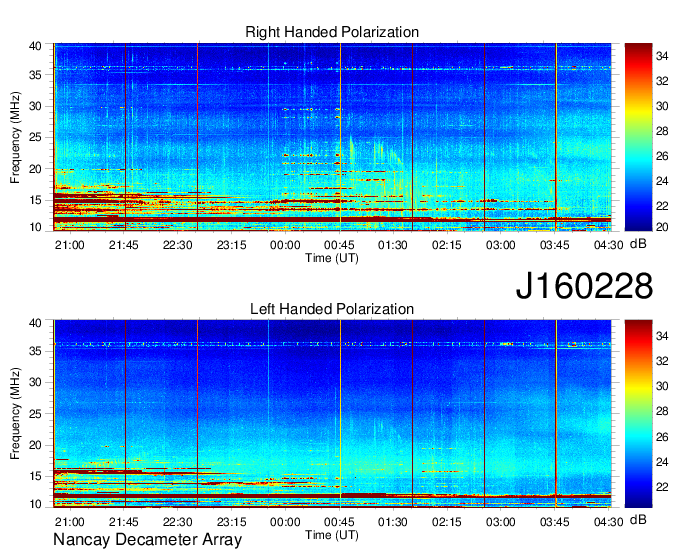Click the Left Handed Polarization color scale bar
Image resolution: width=680 pixels, height=552 pixels.
[638, 414]
